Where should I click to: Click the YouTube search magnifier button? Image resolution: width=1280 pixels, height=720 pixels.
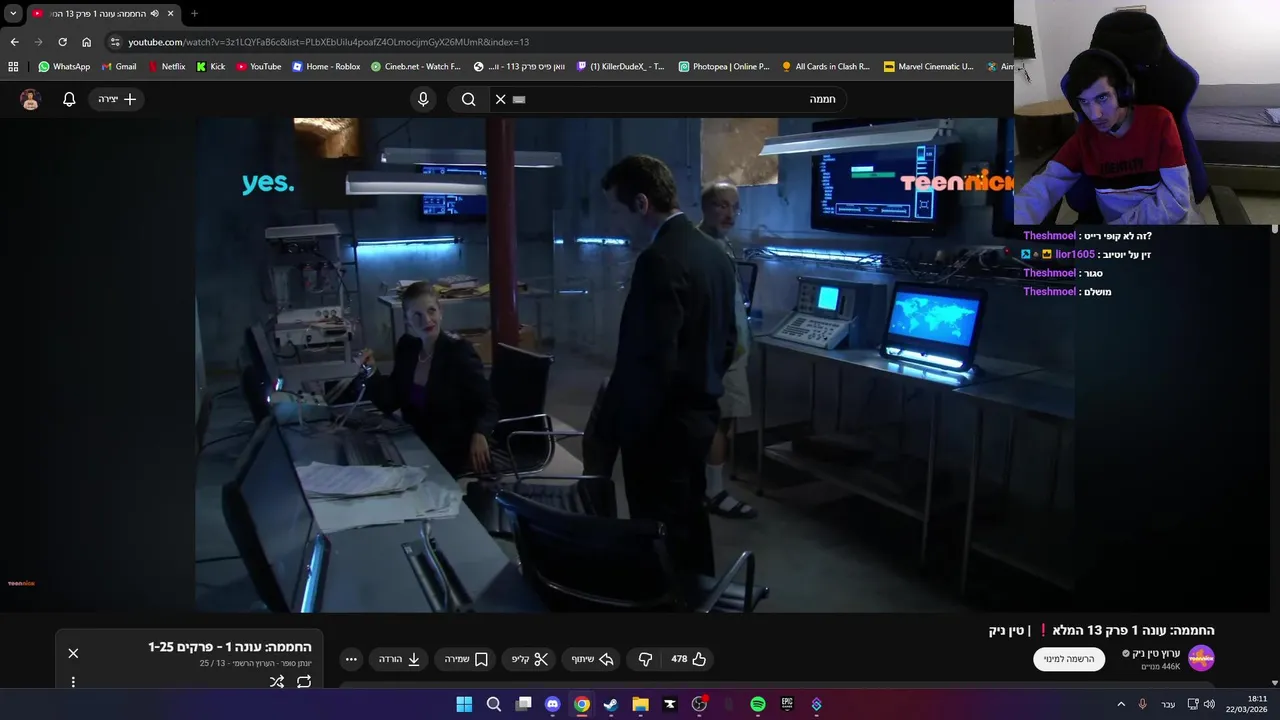click(468, 99)
